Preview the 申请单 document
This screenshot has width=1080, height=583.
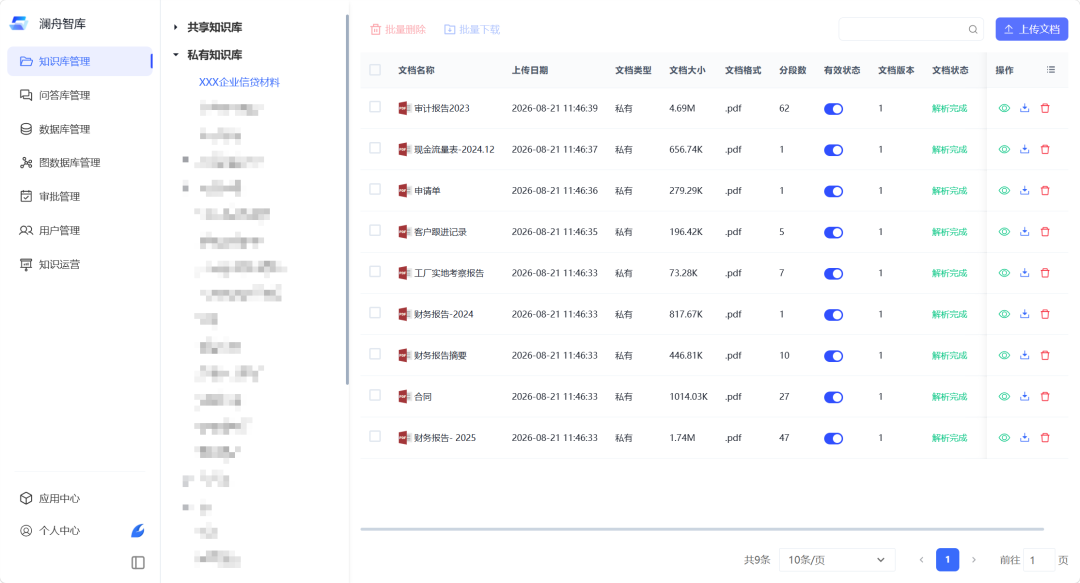(x=1004, y=191)
